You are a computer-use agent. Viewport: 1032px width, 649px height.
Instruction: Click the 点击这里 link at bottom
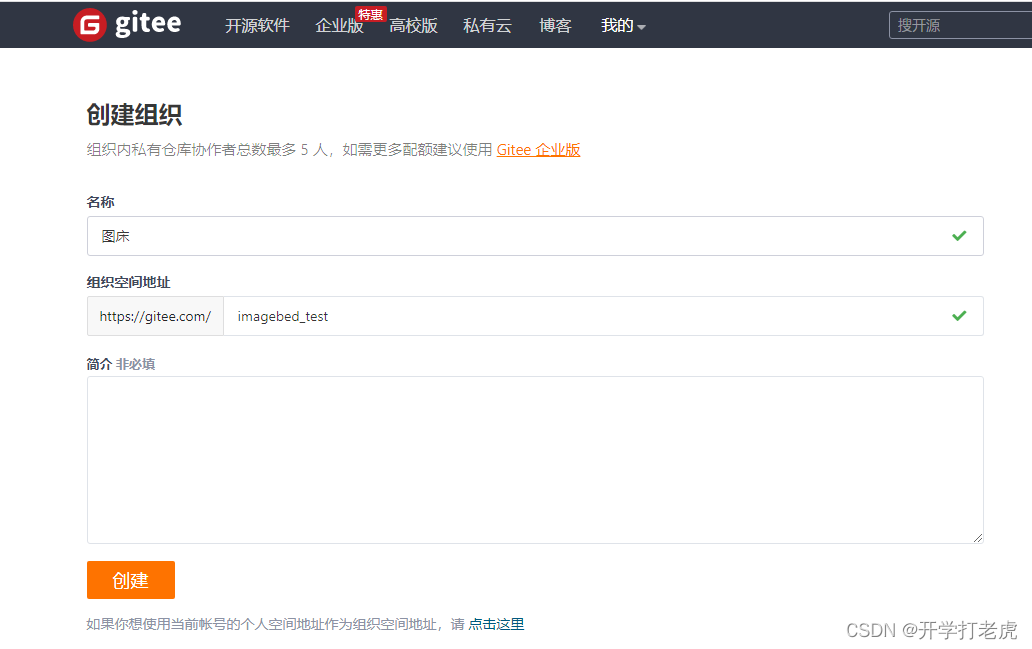(x=498, y=623)
